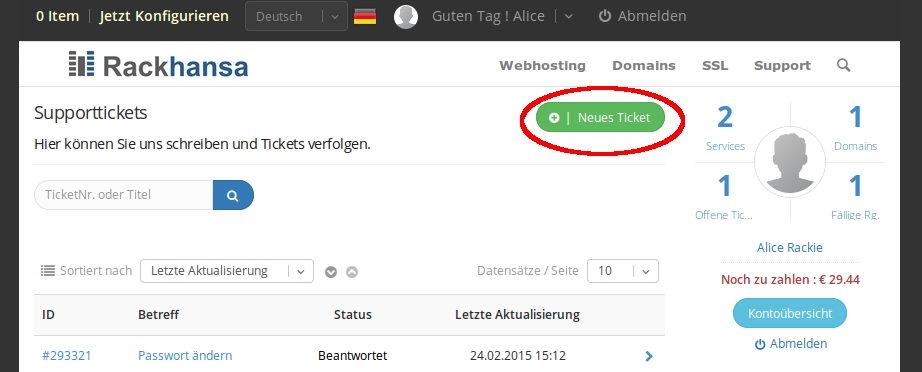The image size is (922, 372).
Task: Click the ID column header
Action: pos(48,314)
